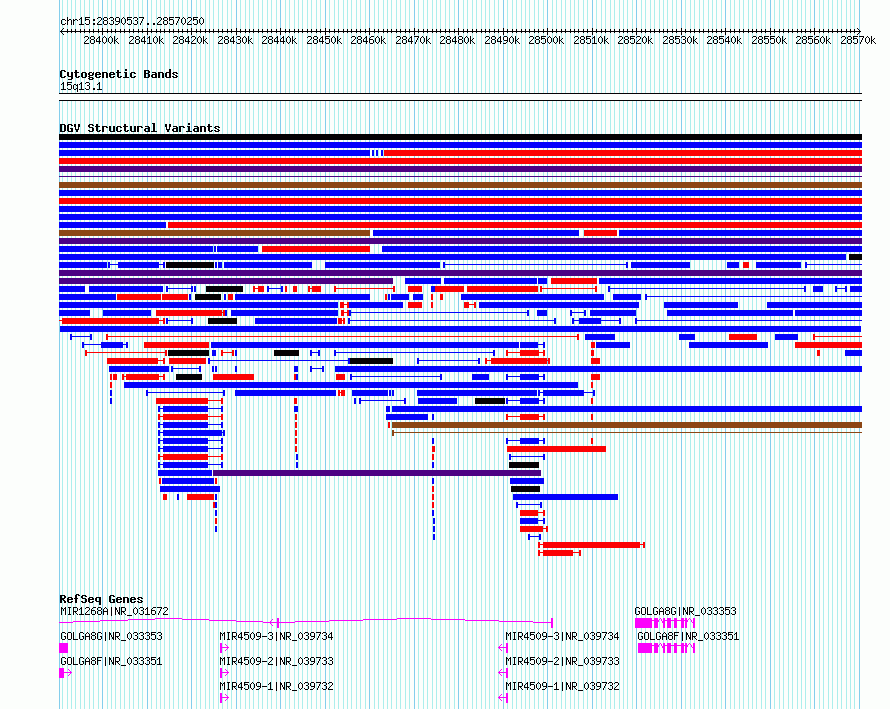Click the small GOLGA8F glyph with arrow
The width and height of the screenshot is (890, 709).
(x=66, y=673)
